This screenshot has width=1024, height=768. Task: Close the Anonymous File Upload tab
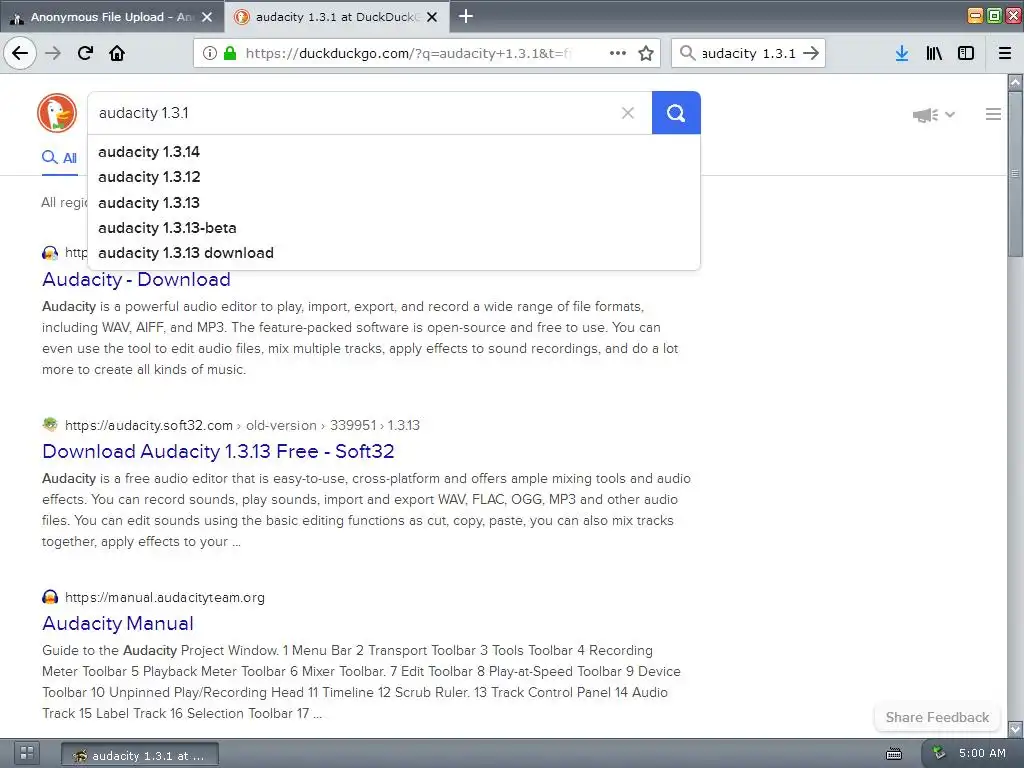point(207,17)
